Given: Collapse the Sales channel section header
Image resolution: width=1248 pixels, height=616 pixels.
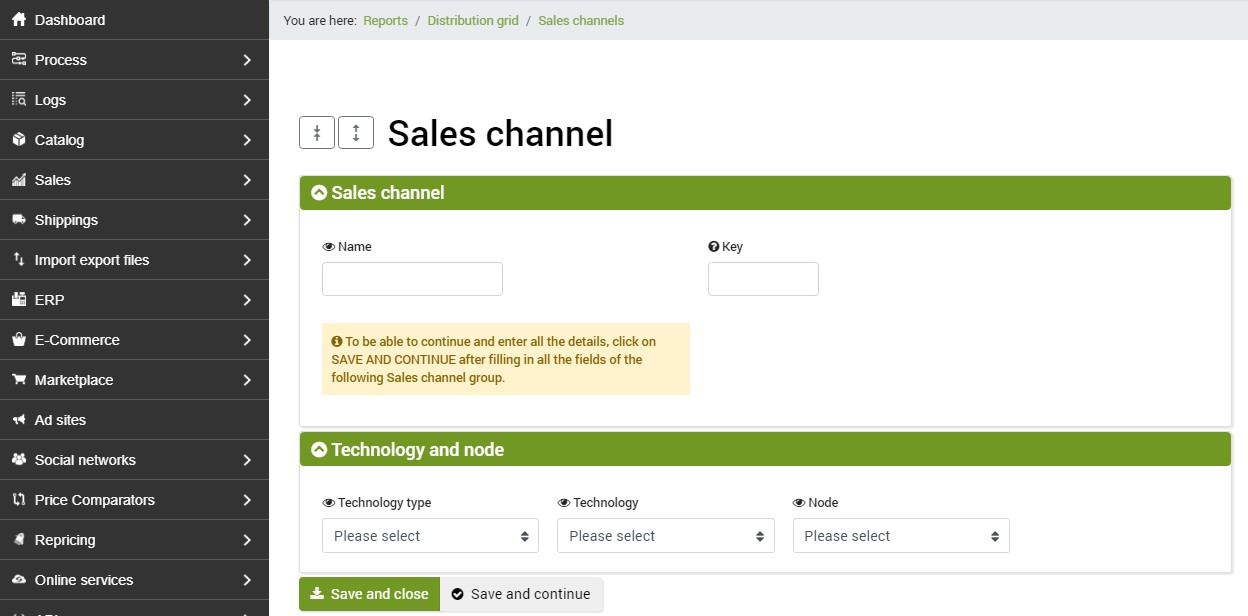Looking at the screenshot, I should [x=765, y=193].
